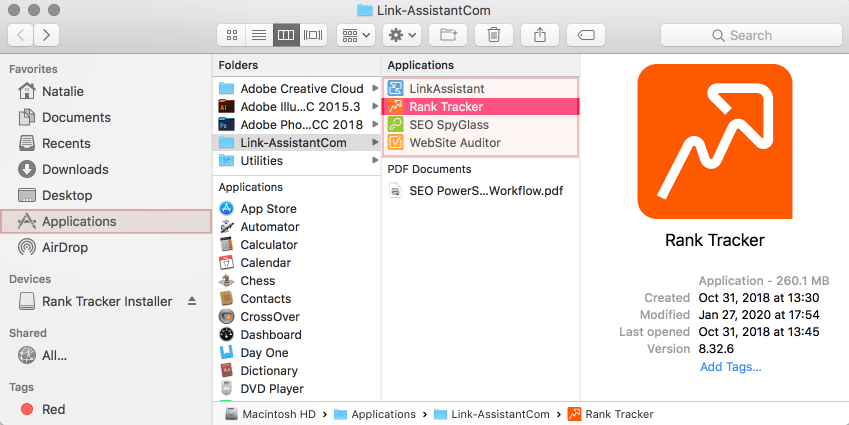This screenshot has width=849, height=425.
Task: Open the group-by arrange dropdown
Action: pyautogui.click(x=356, y=35)
